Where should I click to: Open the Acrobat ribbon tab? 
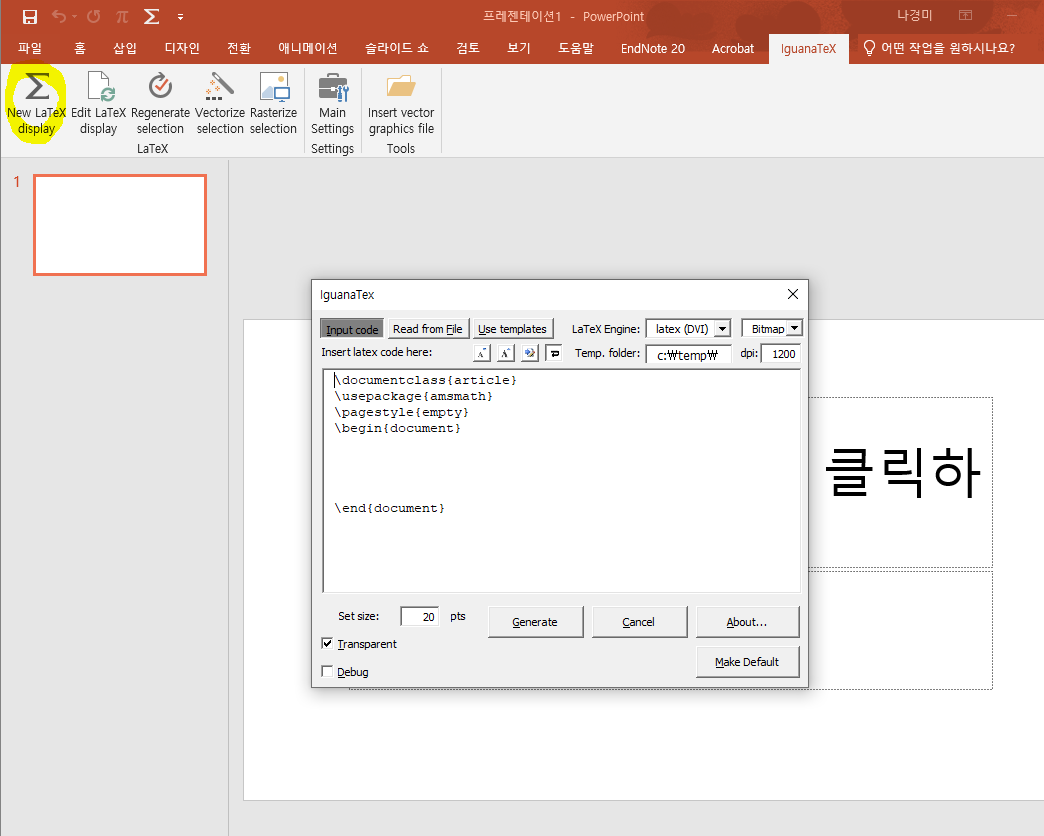(732, 49)
